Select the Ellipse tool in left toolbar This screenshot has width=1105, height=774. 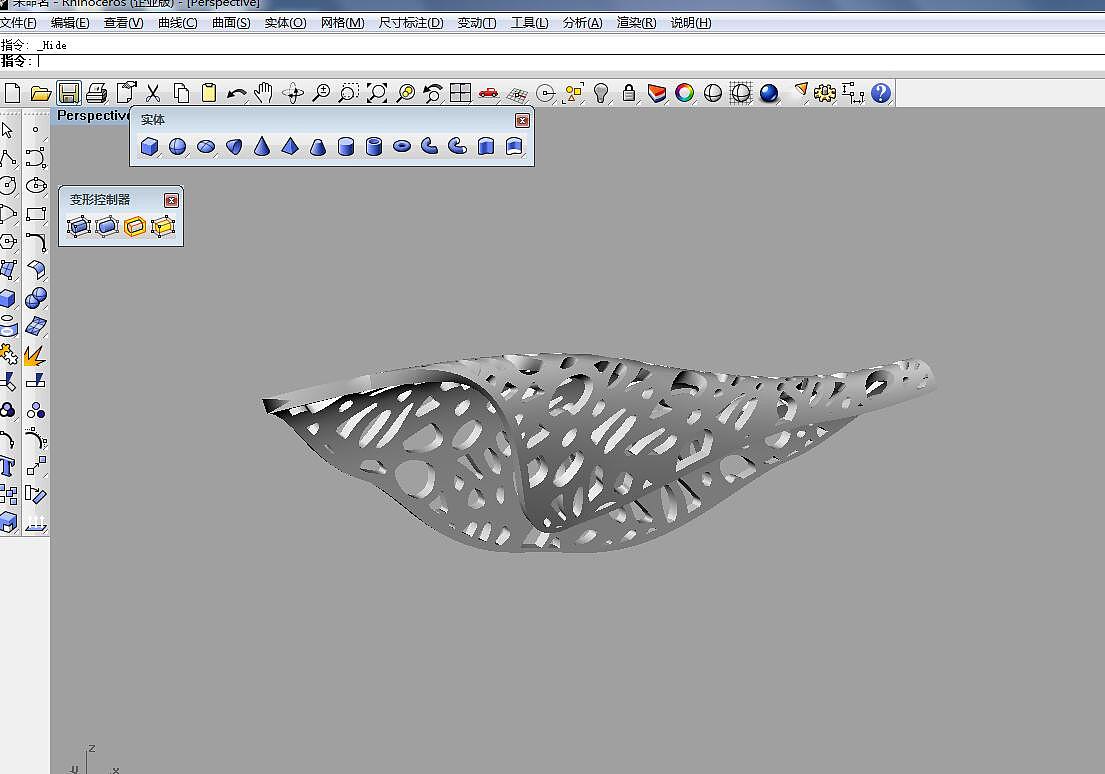pyautogui.click(x=36, y=185)
